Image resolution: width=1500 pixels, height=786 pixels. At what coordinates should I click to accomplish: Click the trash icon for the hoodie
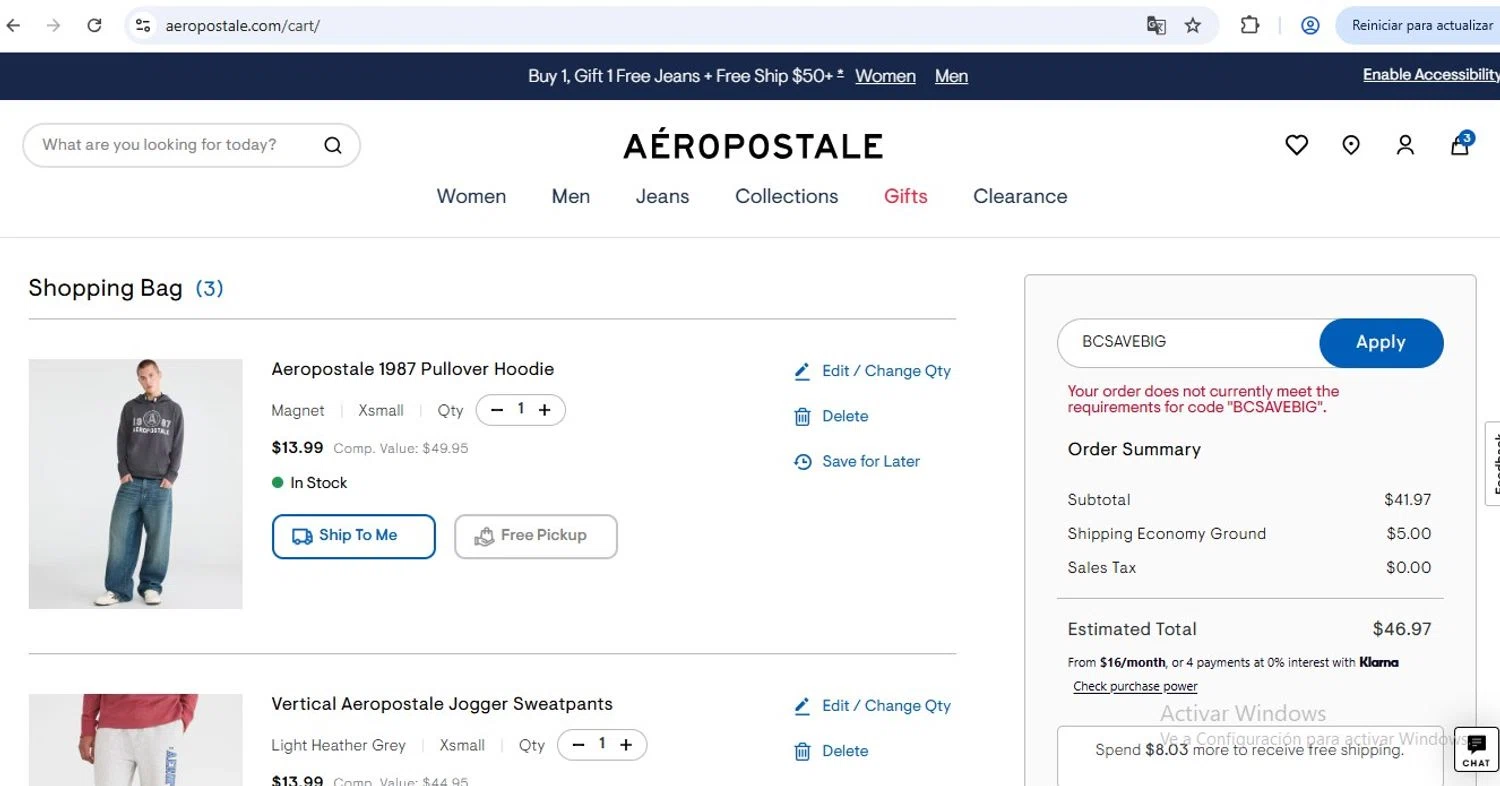tap(802, 416)
